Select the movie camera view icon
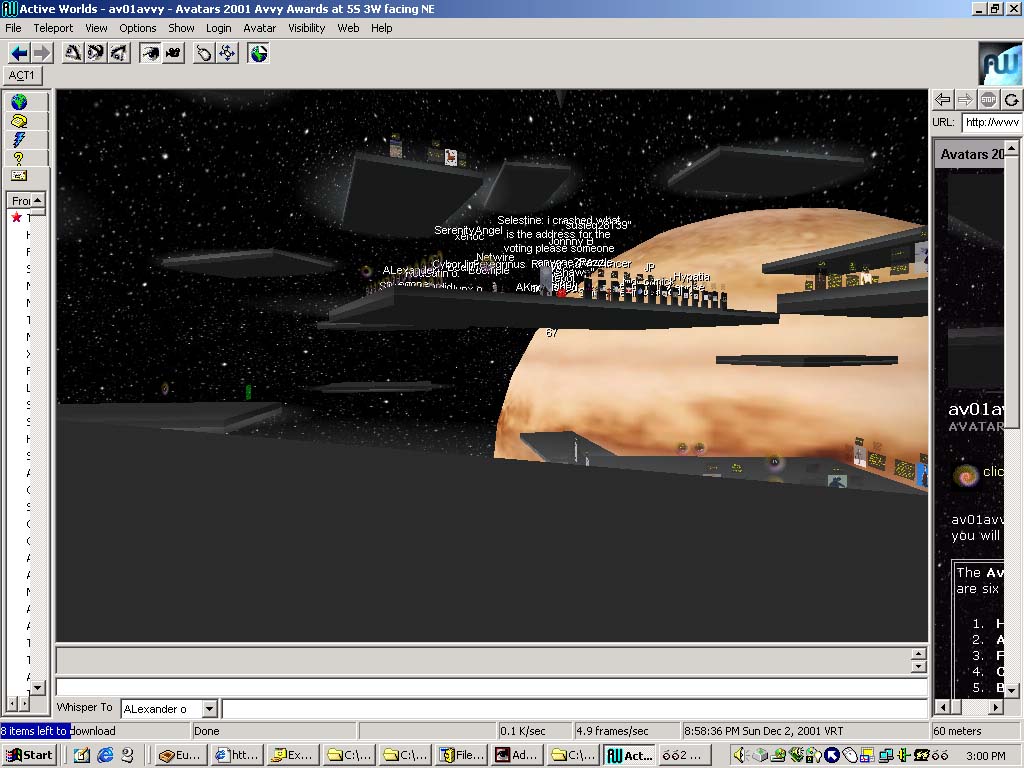Viewport: 1024px width, 768px height. pos(173,53)
